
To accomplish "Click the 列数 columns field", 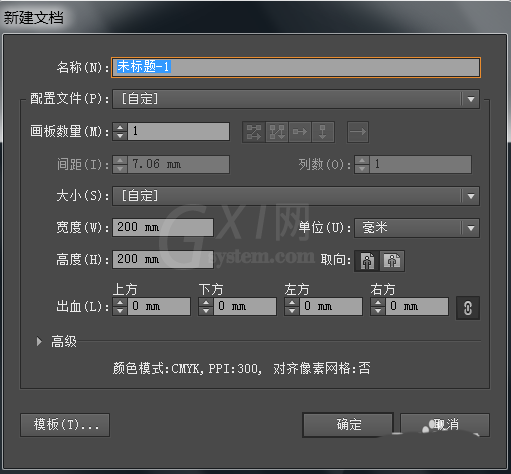I will (420, 164).
